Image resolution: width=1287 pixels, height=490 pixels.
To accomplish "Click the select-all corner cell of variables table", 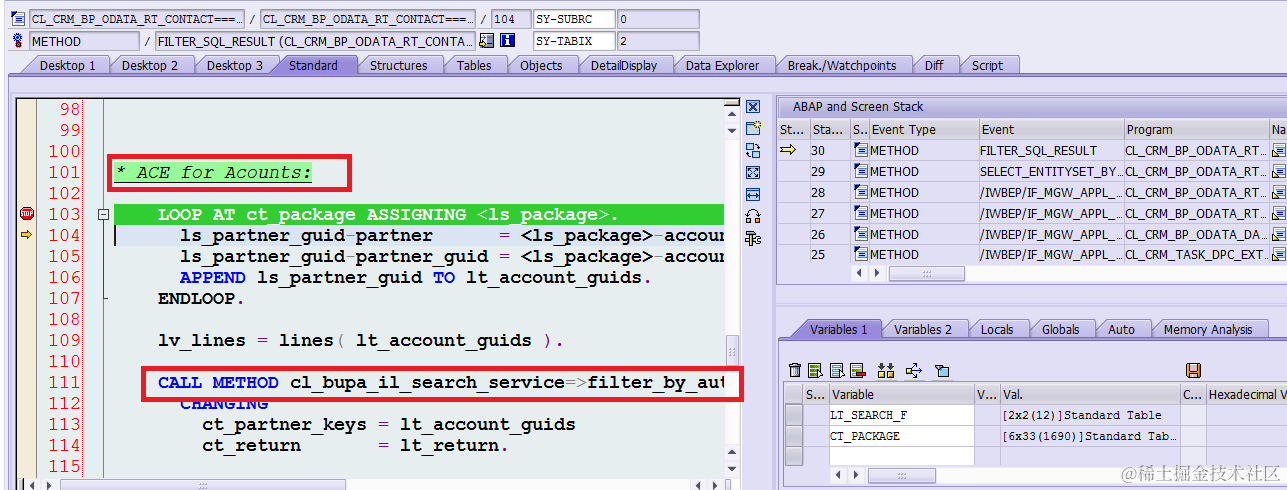I will (x=794, y=394).
